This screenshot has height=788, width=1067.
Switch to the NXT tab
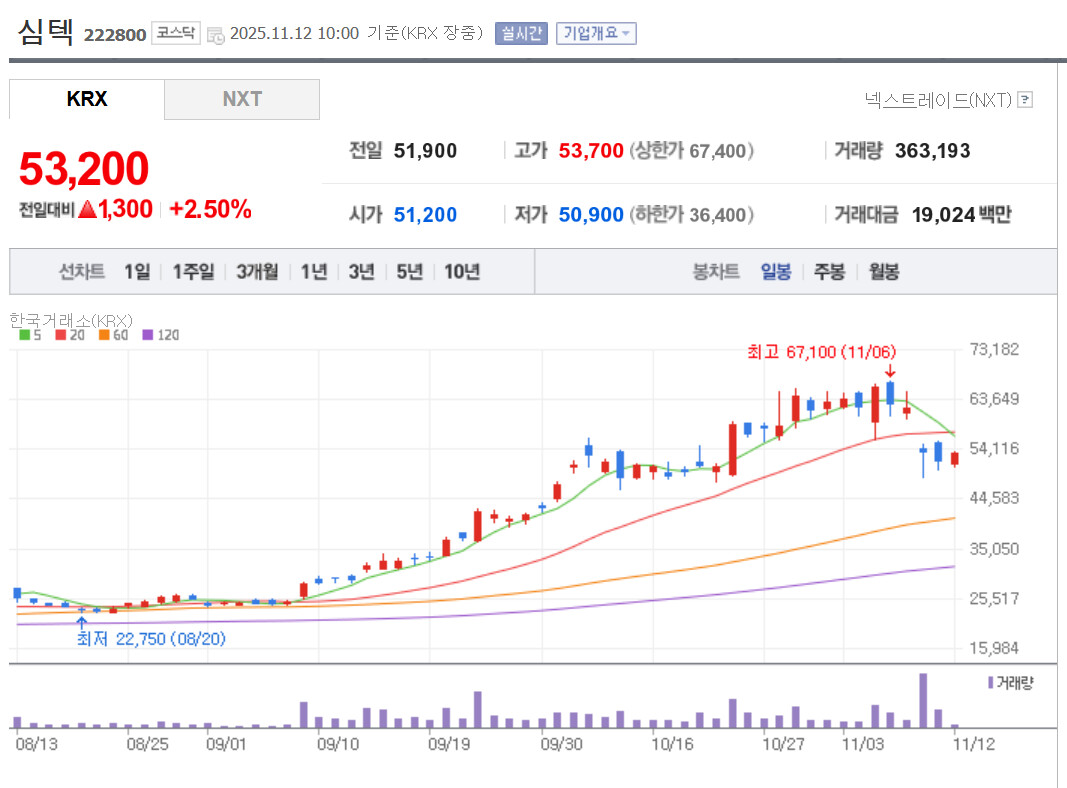coord(242,99)
